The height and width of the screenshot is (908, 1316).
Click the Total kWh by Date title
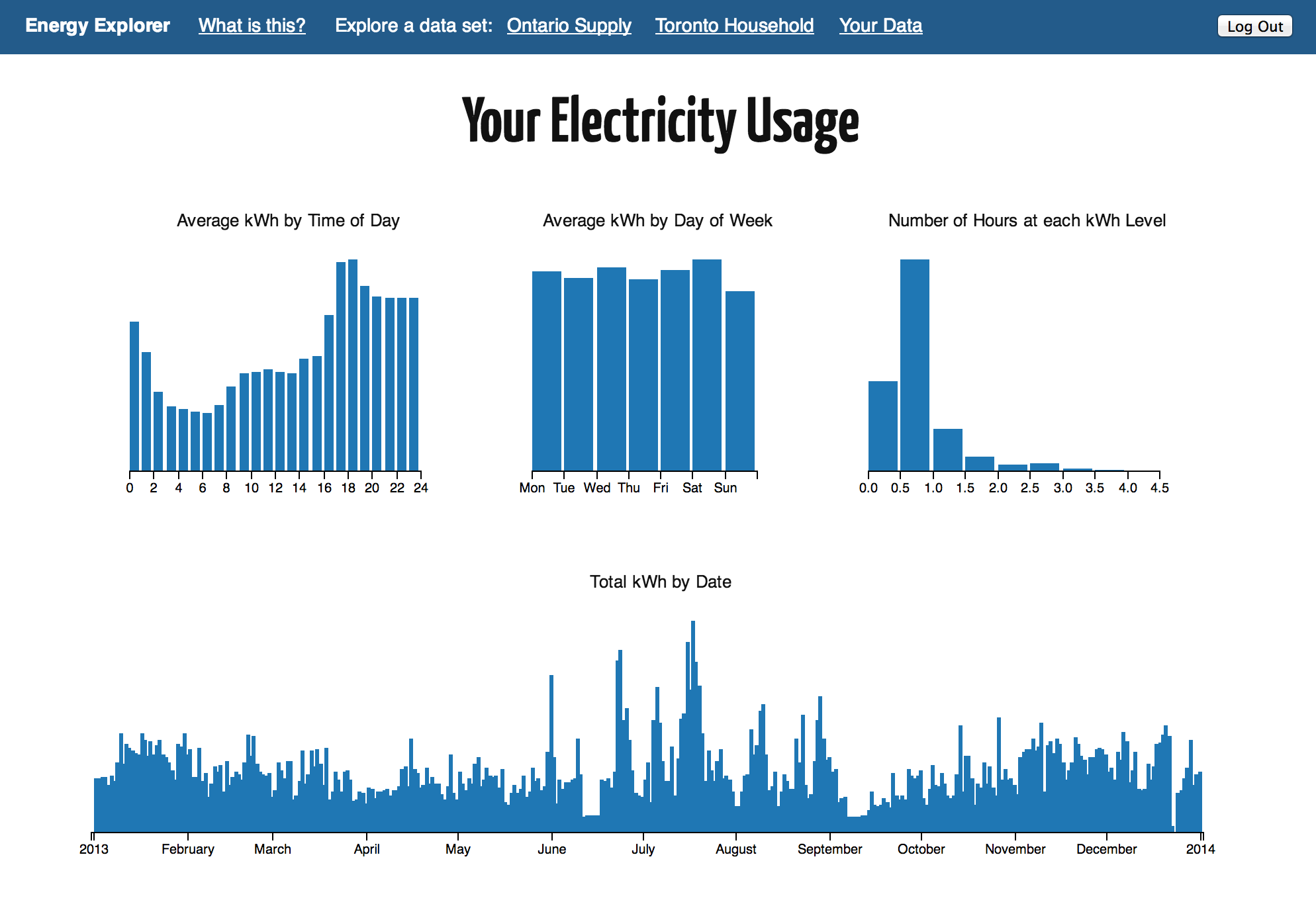(660, 582)
